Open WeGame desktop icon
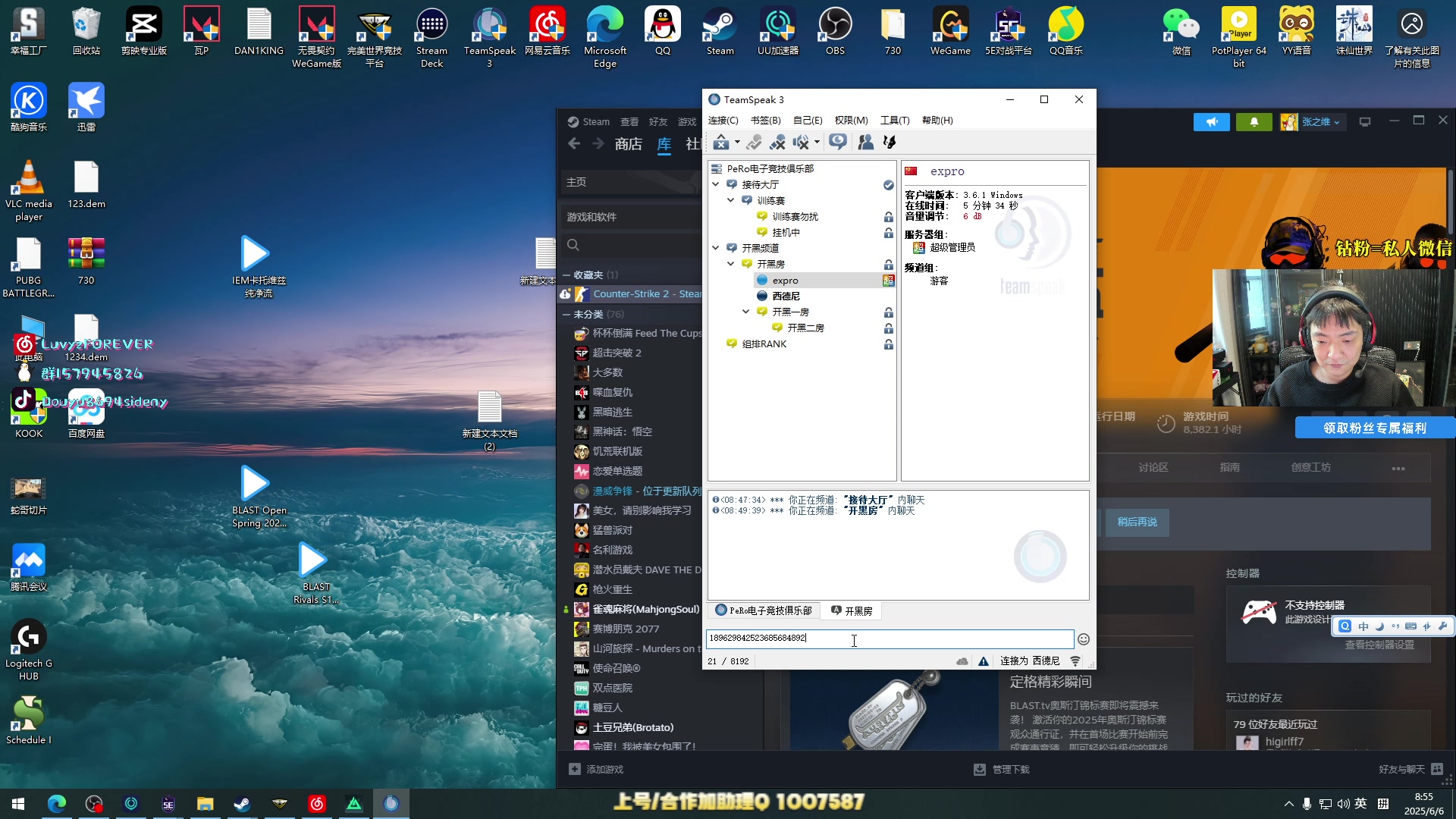 [x=950, y=32]
